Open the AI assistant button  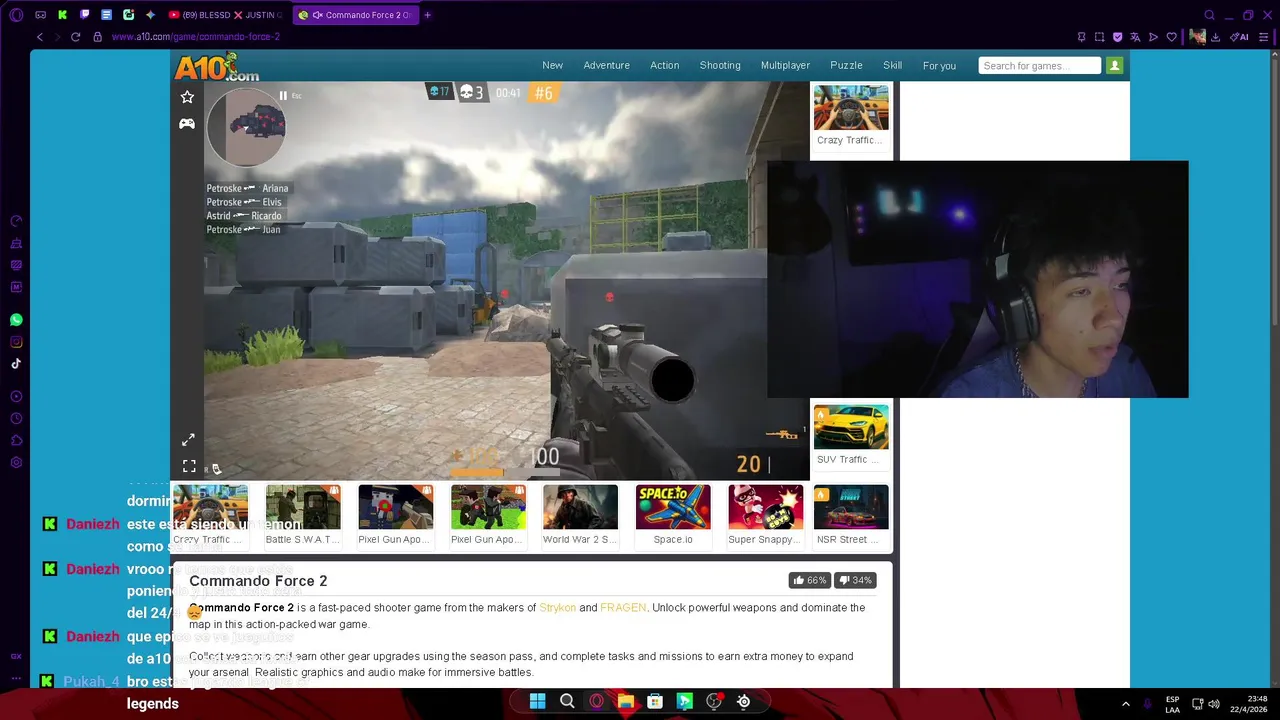coord(1238,37)
